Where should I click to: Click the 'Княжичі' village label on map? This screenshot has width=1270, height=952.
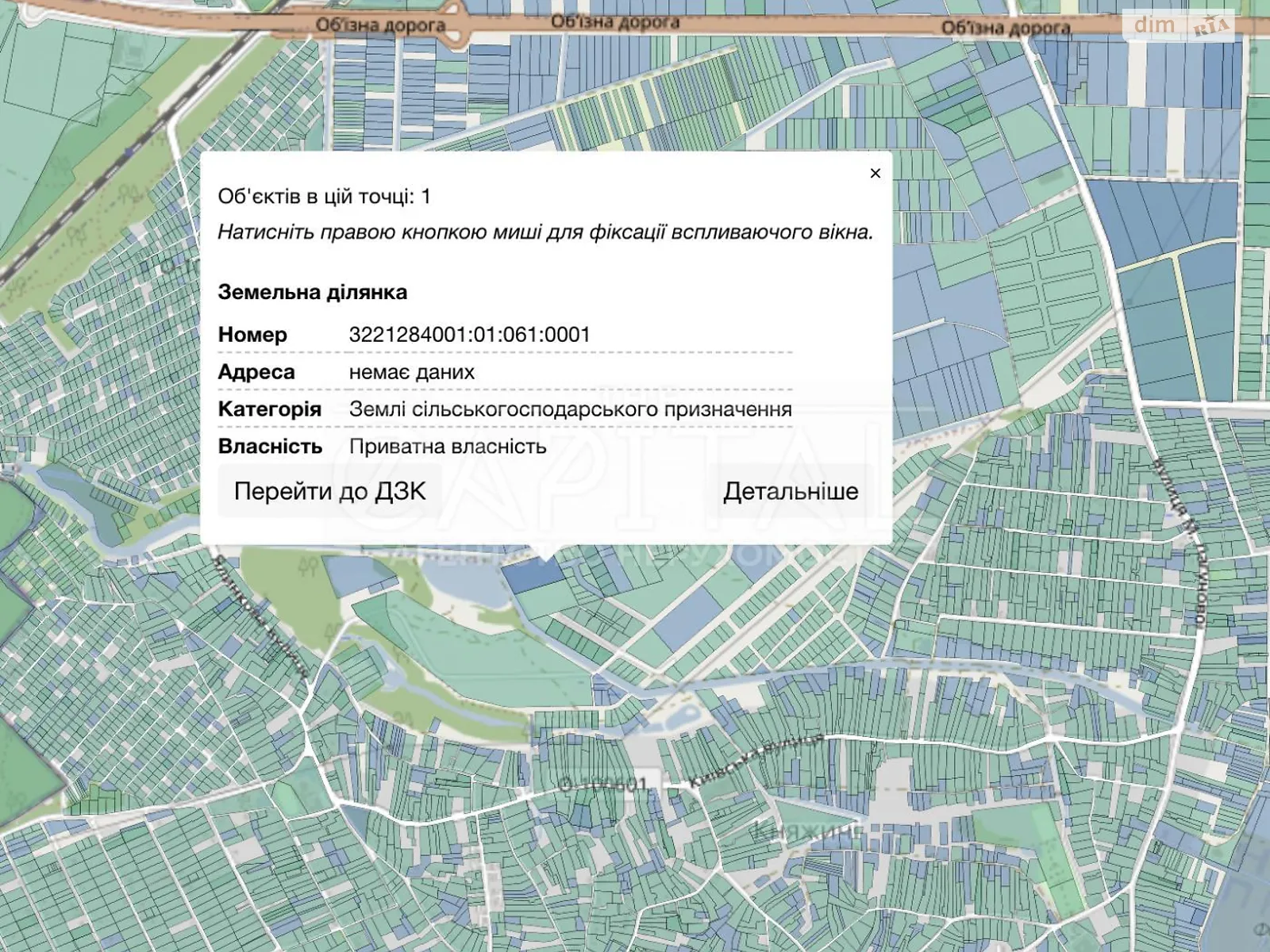click(x=806, y=831)
